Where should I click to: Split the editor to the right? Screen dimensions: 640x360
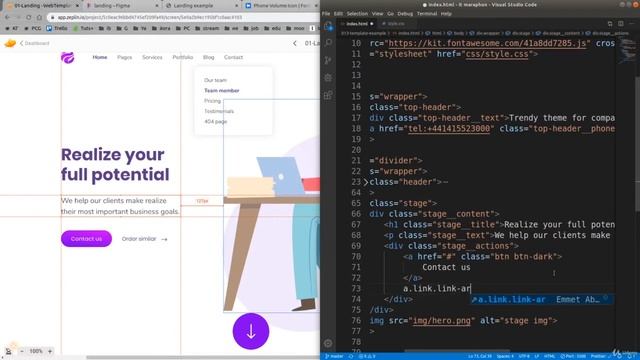pos(620,24)
